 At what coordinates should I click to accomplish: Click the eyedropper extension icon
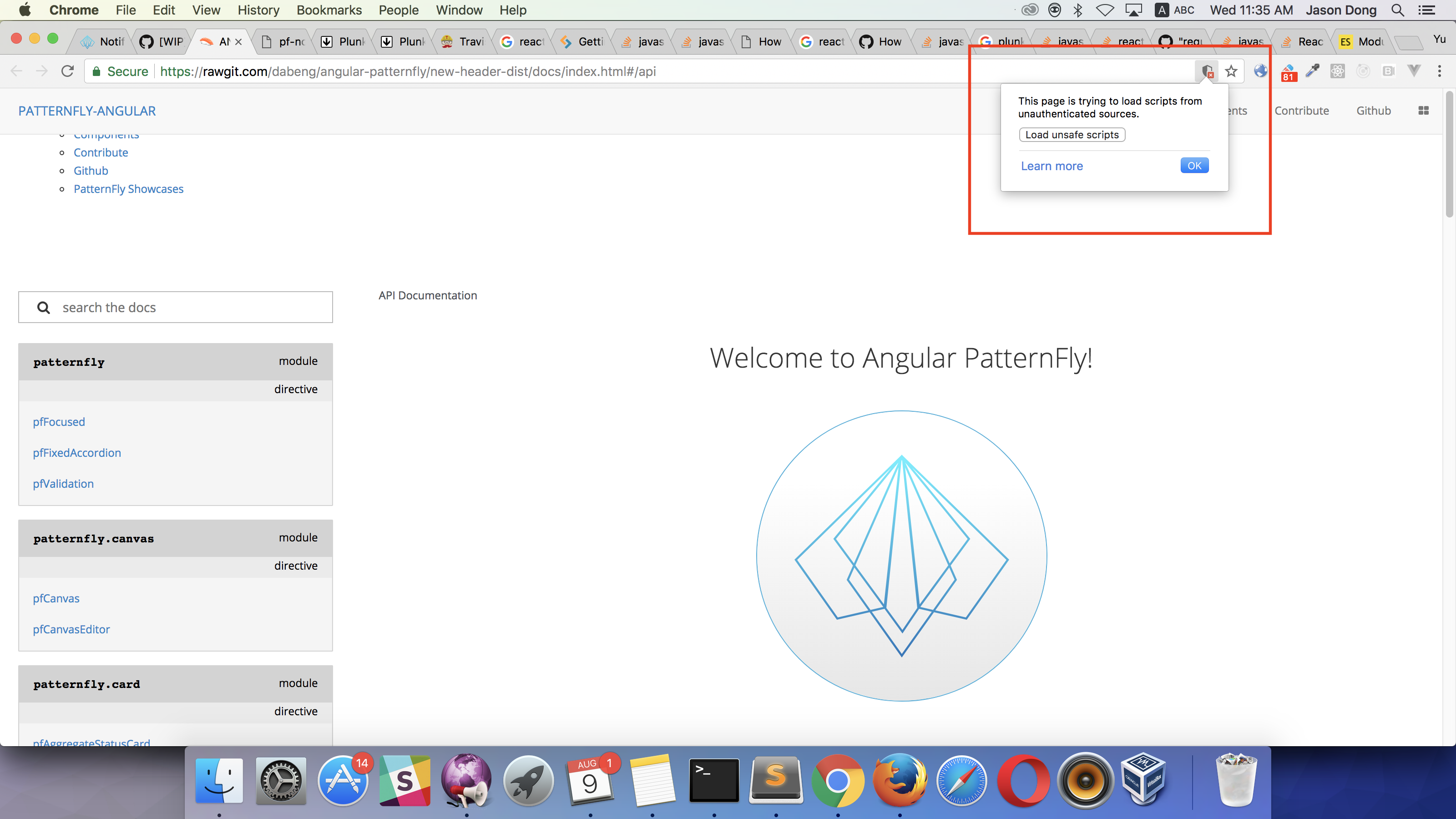click(x=1312, y=71)
